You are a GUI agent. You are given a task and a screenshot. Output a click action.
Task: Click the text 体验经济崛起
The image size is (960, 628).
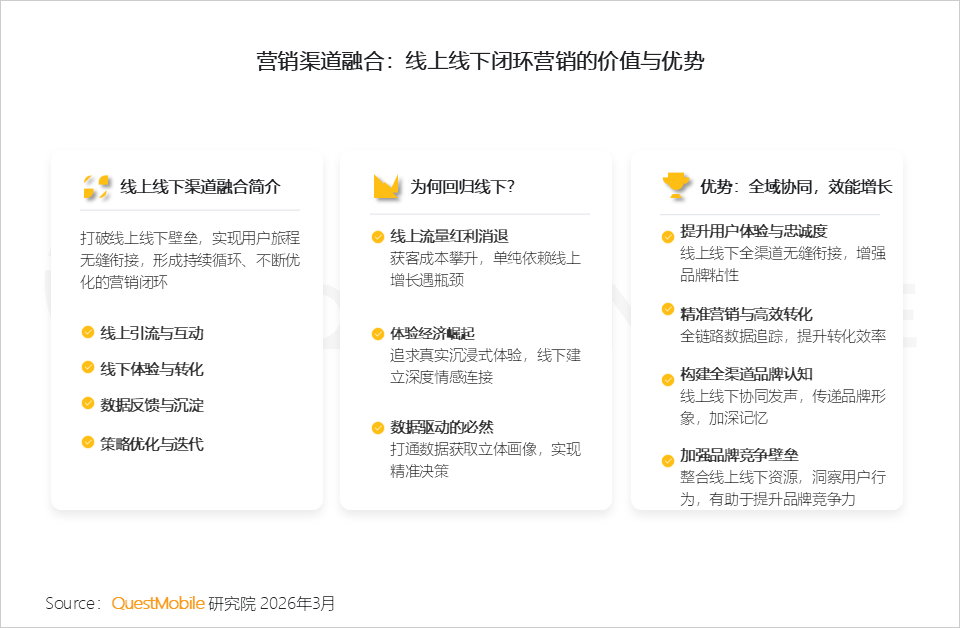click(x=432, y=334)
